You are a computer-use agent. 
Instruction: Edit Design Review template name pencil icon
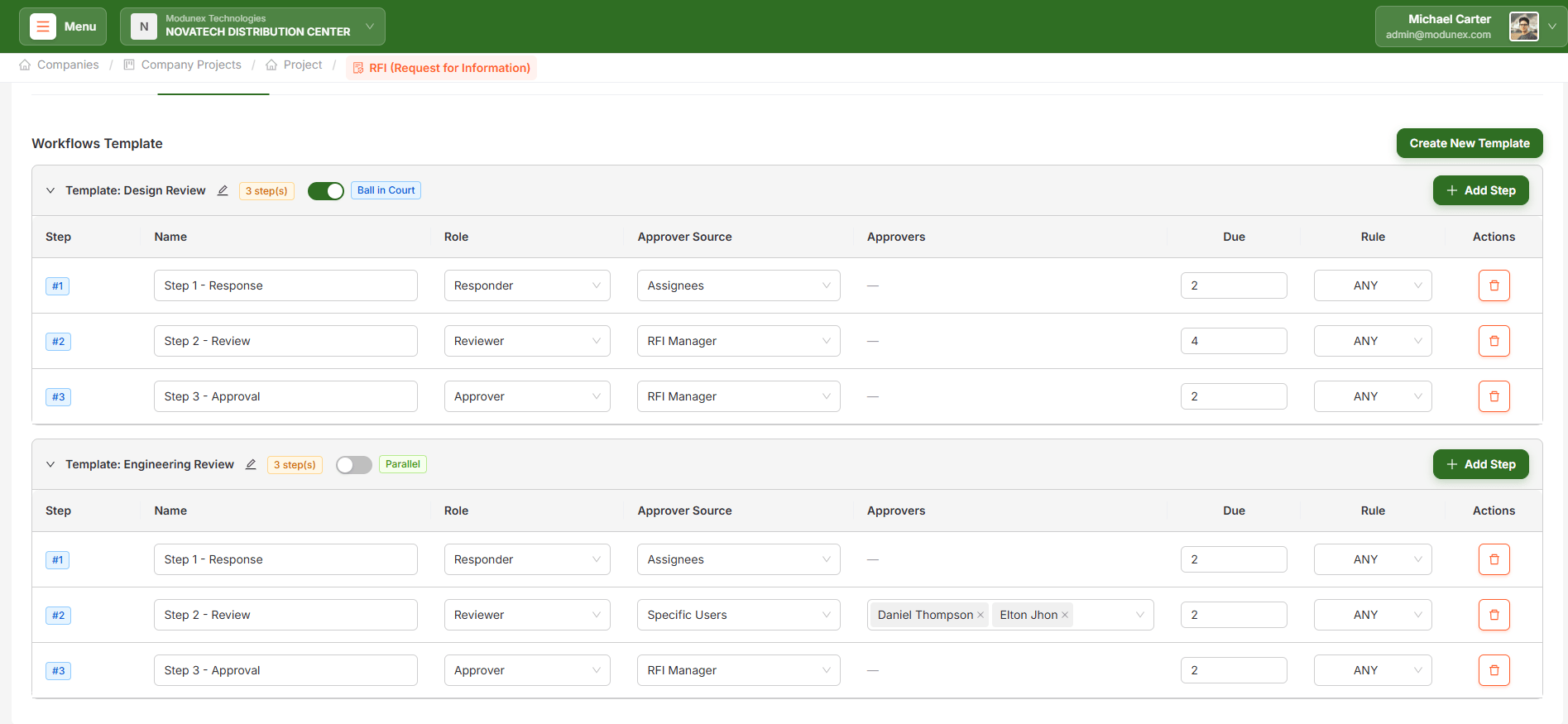[223, 190]
